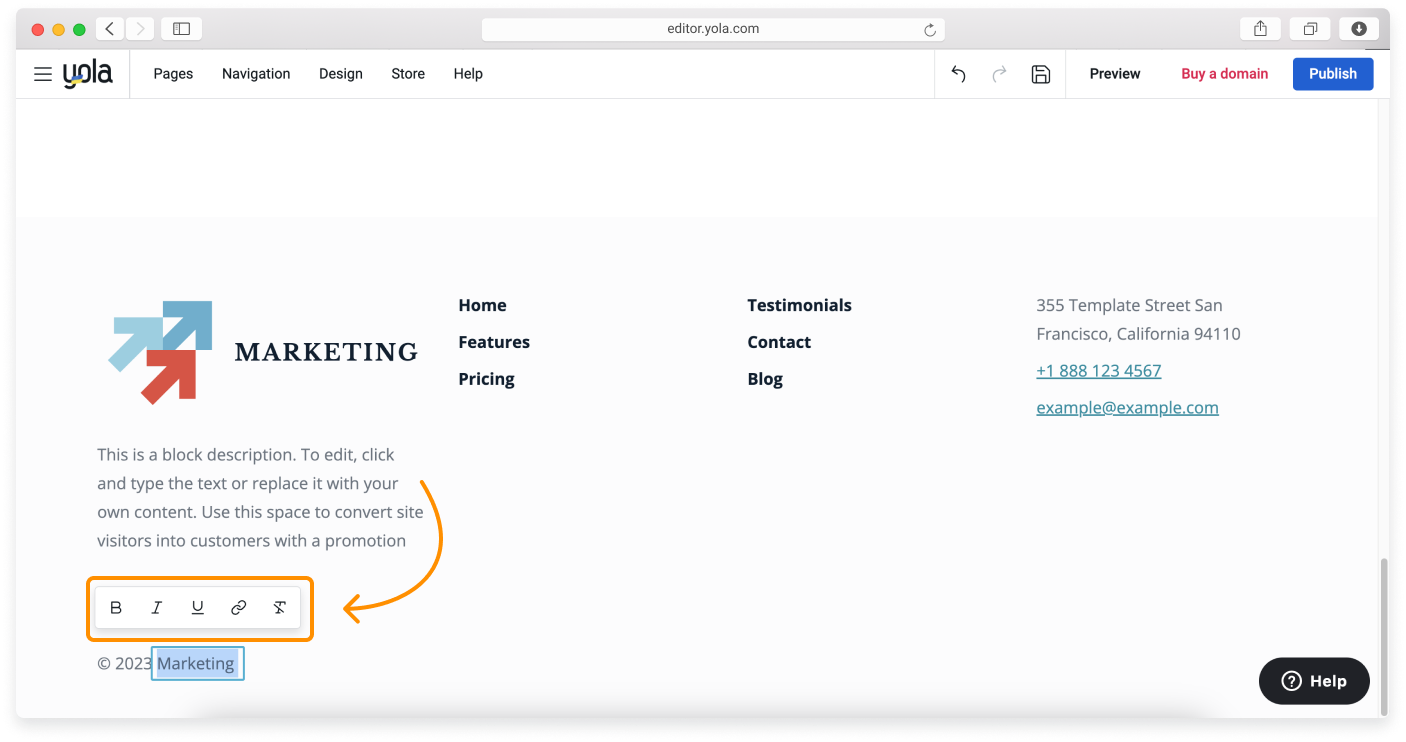Click the browser share icon

pyautogui.click(x=1260, y=28)
